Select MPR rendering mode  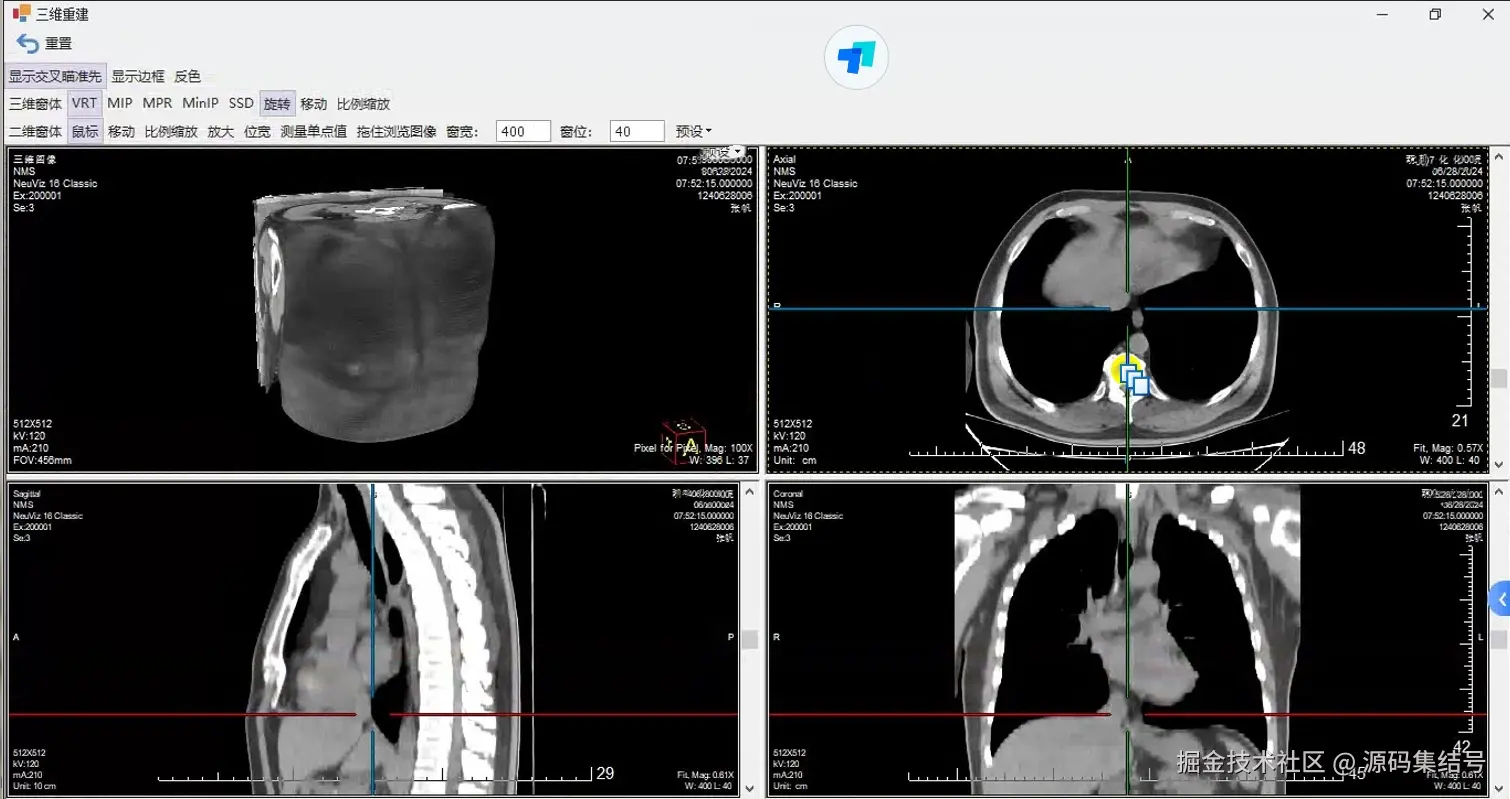coord(157,103)
